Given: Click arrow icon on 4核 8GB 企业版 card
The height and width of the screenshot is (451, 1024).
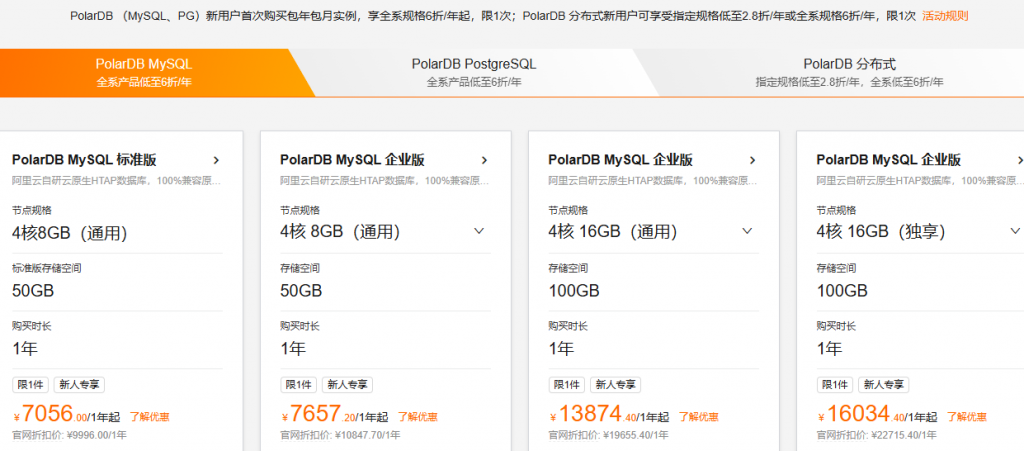Looking at the screenshot, I should click(x=484, y=160).
